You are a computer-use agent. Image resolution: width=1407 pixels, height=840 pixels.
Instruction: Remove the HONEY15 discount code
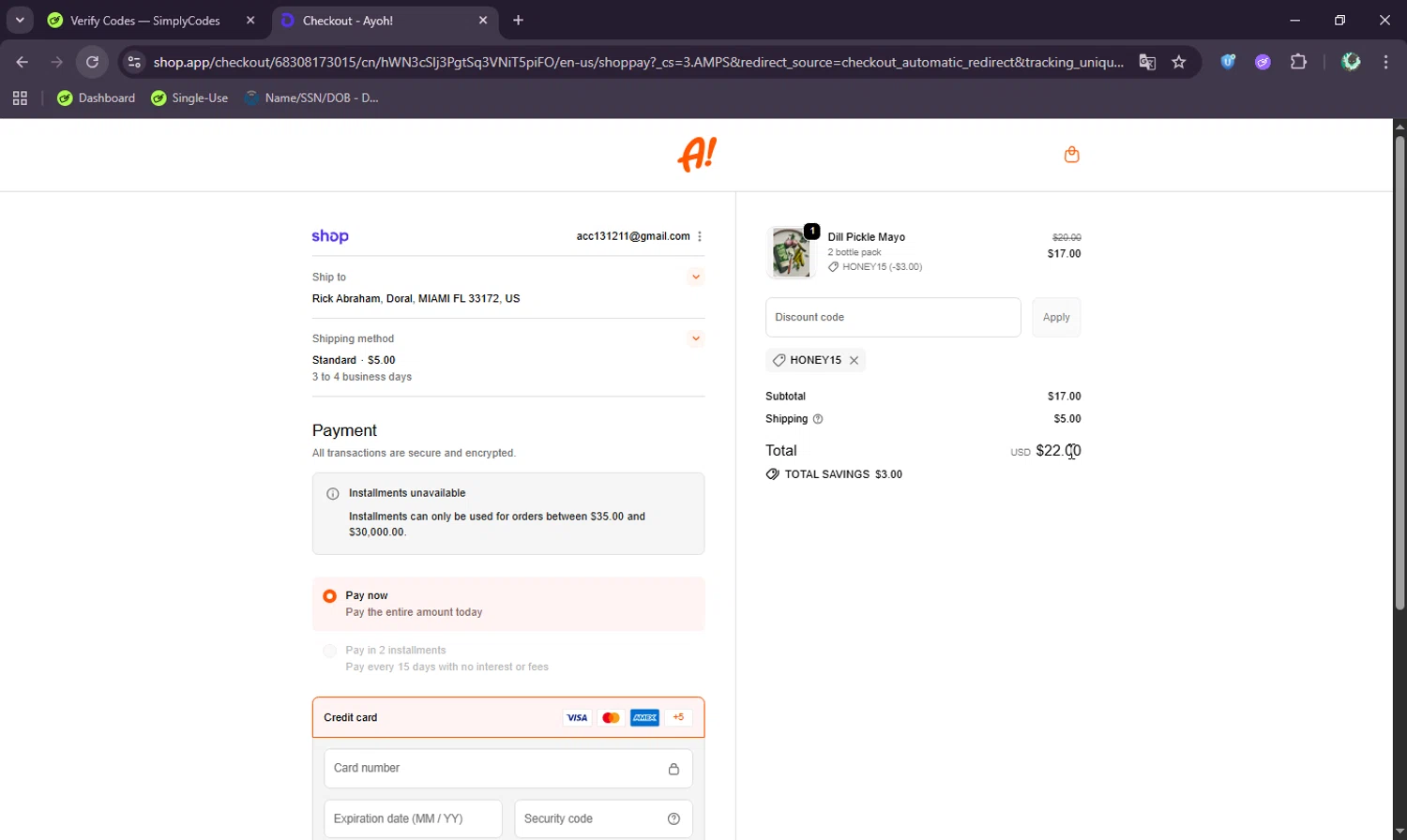[x=854, y=360]
